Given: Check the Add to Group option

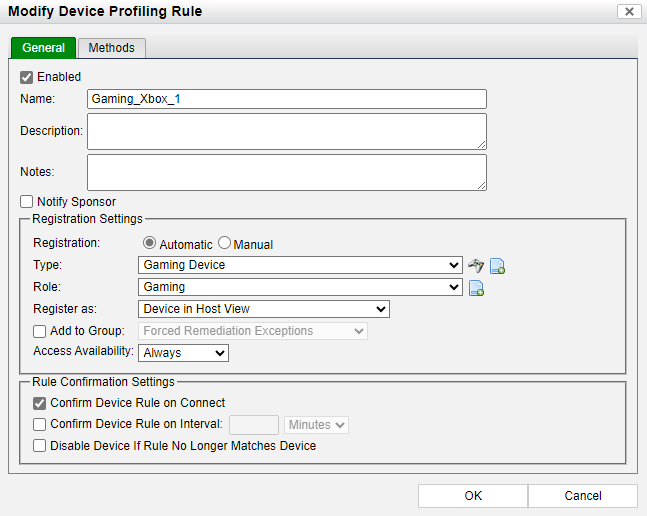Looking at the screenshot, I should pyautogui.click(x=40, y=331).
